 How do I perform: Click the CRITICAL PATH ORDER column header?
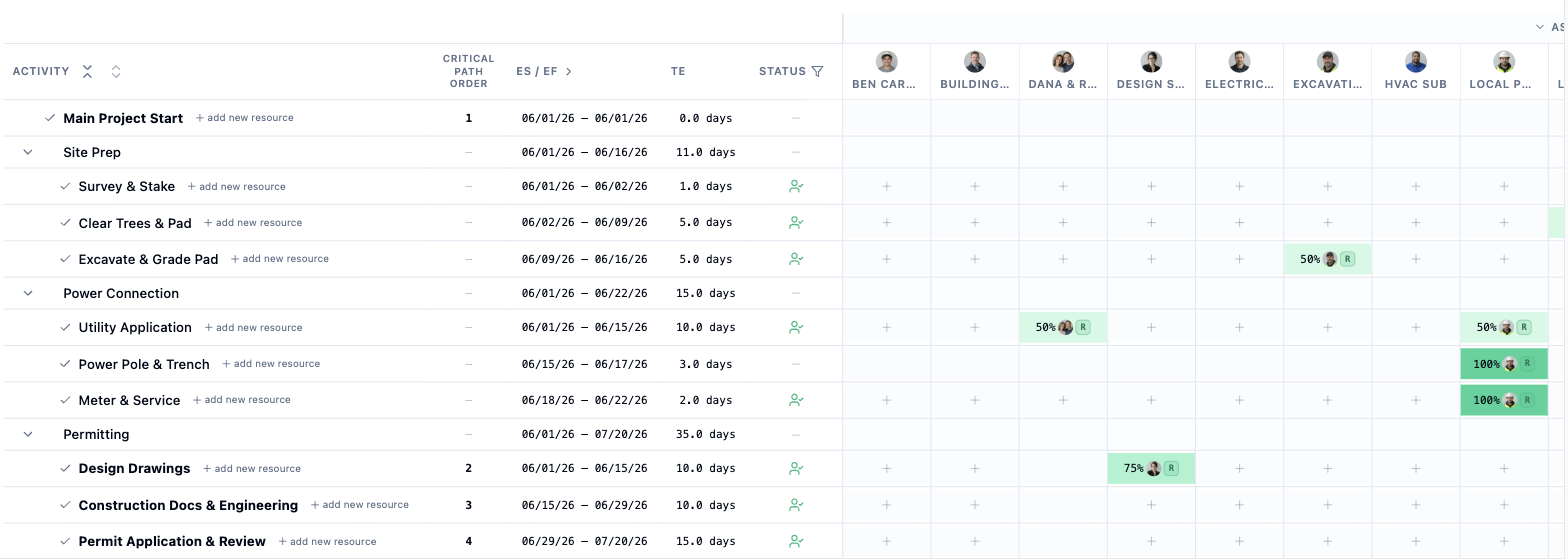(x=468, y=71)
